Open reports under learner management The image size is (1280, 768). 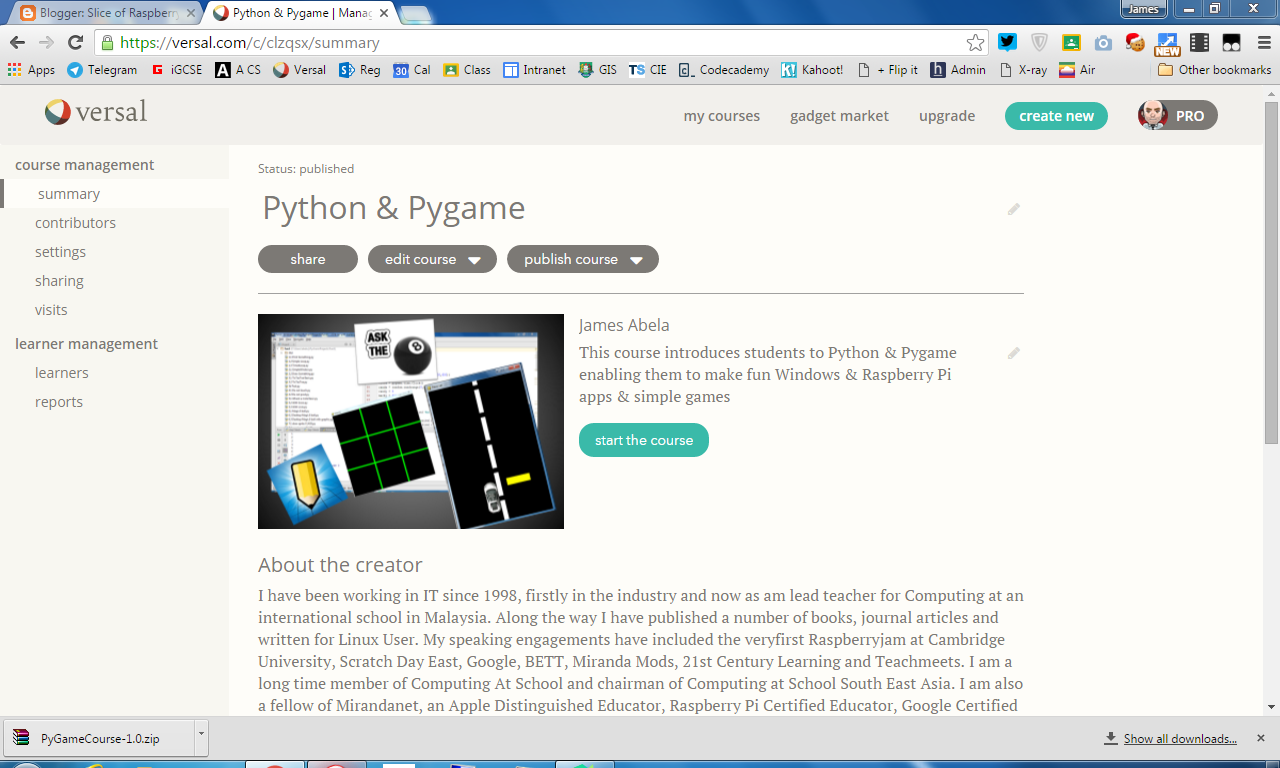(59, 402)
